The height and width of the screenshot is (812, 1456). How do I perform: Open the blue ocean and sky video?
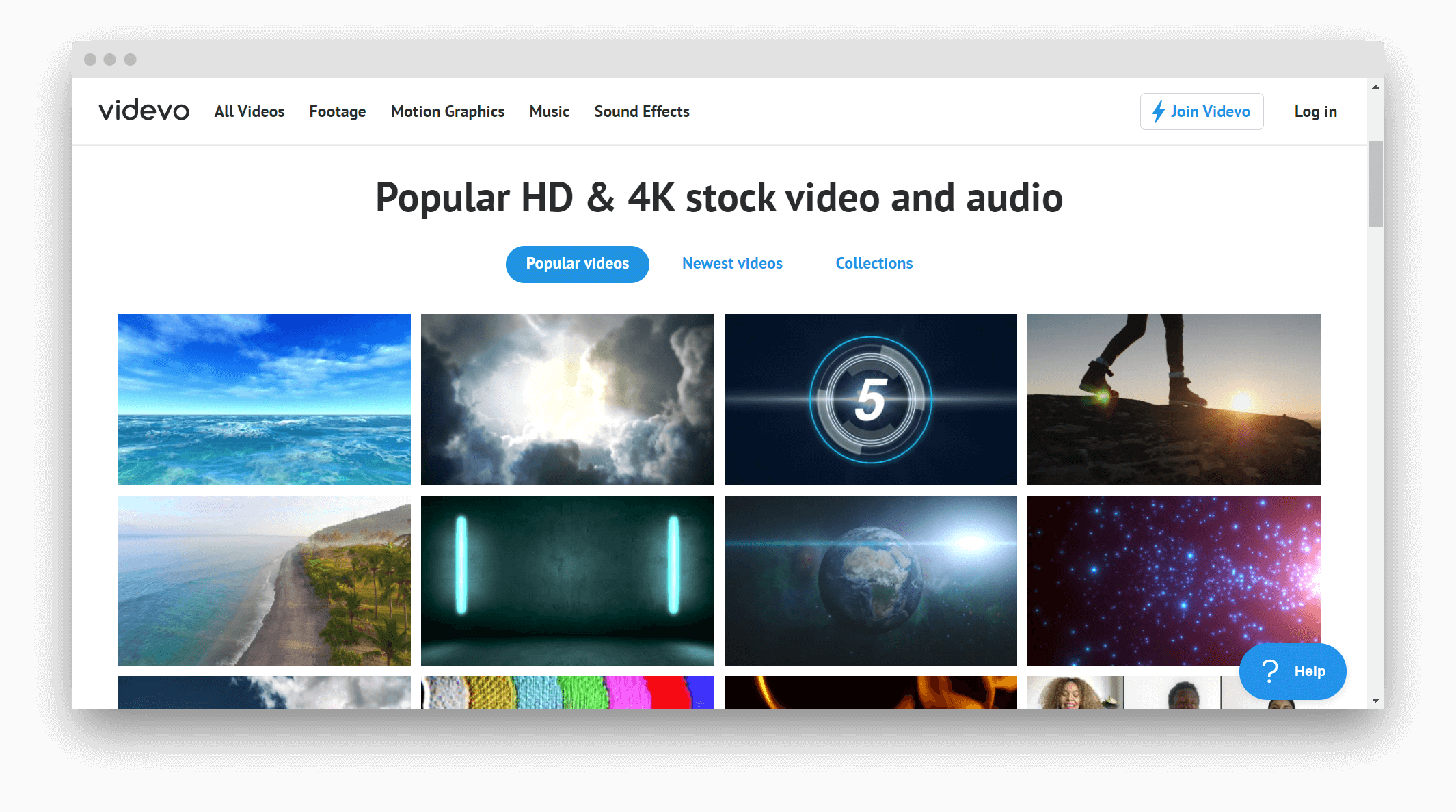point(265,400)
